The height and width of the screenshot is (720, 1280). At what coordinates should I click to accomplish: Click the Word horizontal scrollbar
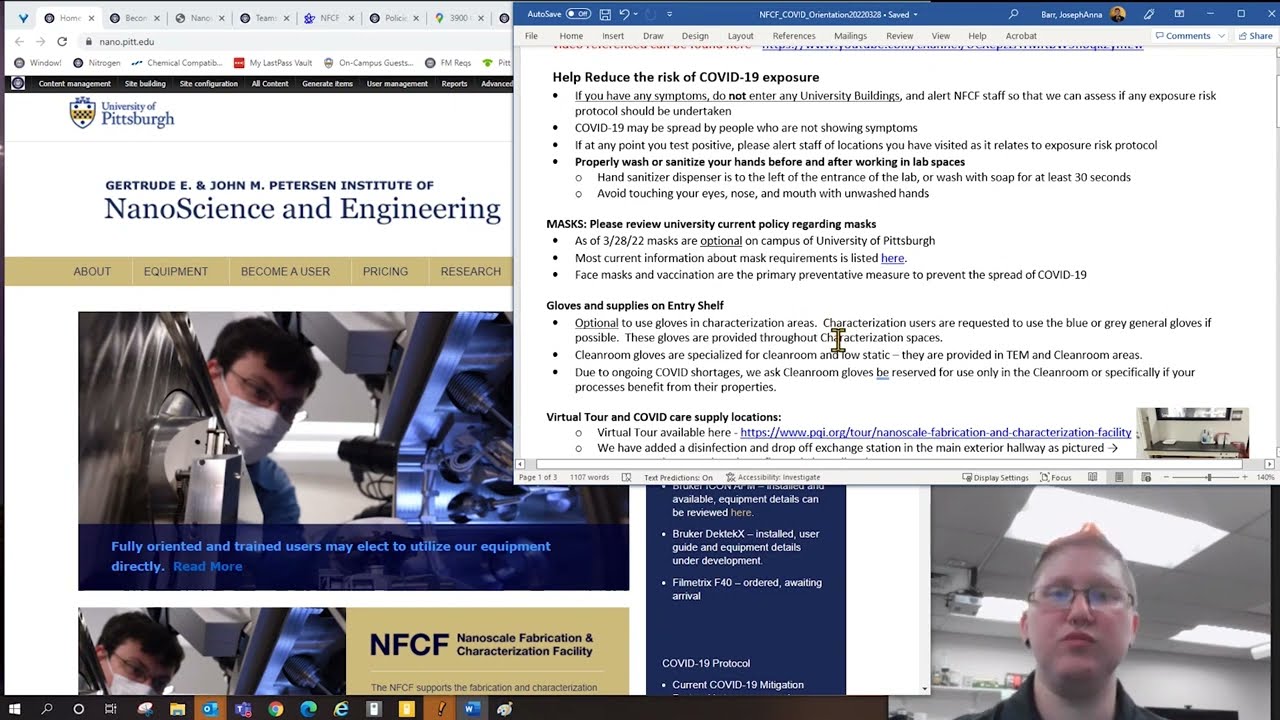click(889, 464)
